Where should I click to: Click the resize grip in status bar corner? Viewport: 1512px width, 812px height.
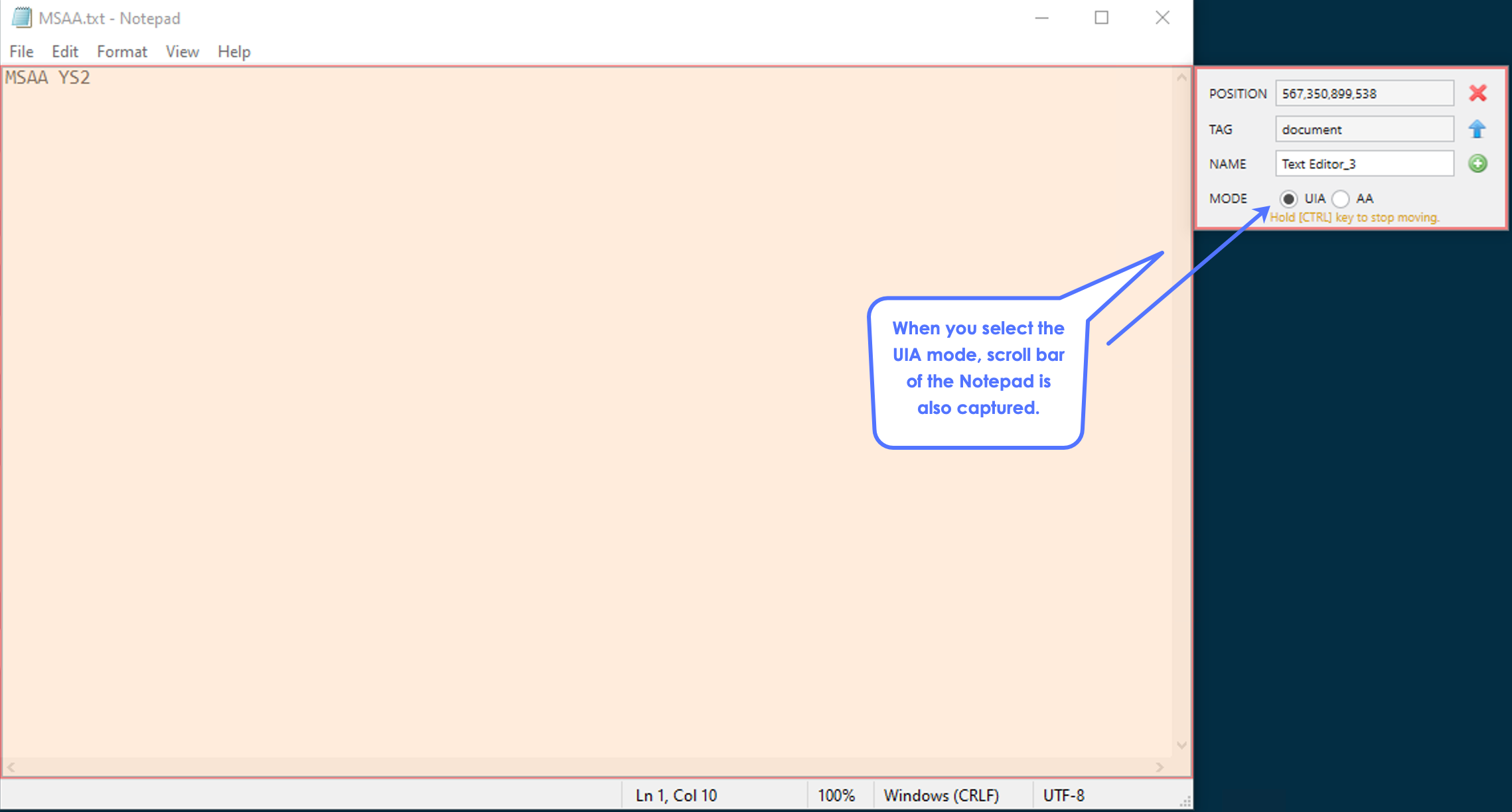[1185, 801]
